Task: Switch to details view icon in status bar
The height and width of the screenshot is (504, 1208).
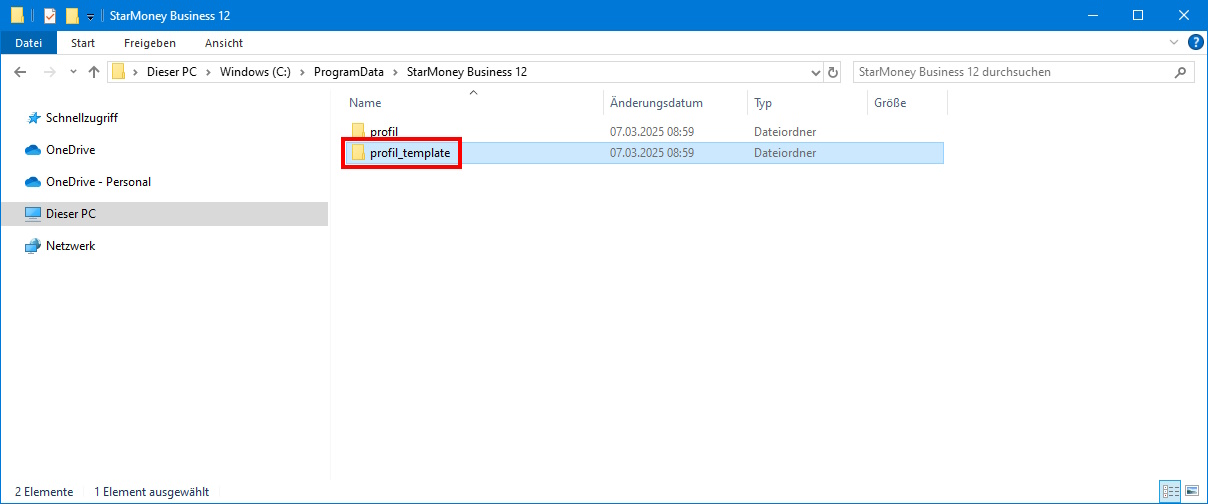Action: pos(1169,492)
